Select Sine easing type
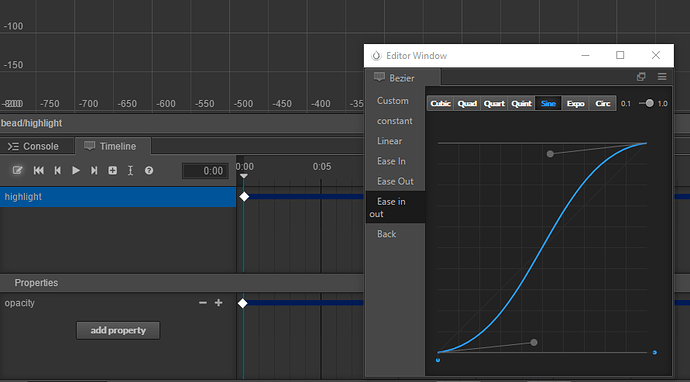 click(x=548, y=104)
